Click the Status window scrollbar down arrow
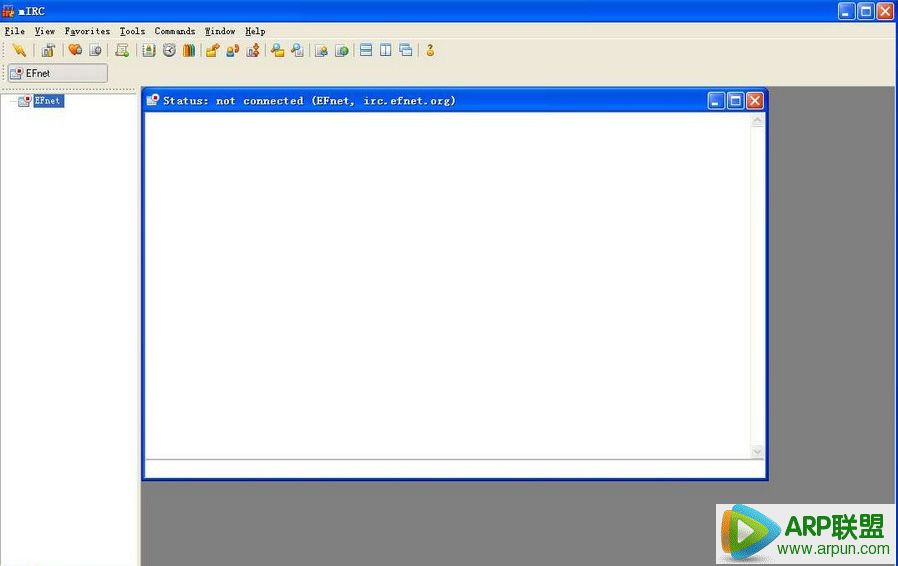Viewport: 898px width, 566px height. coord(757,451)
